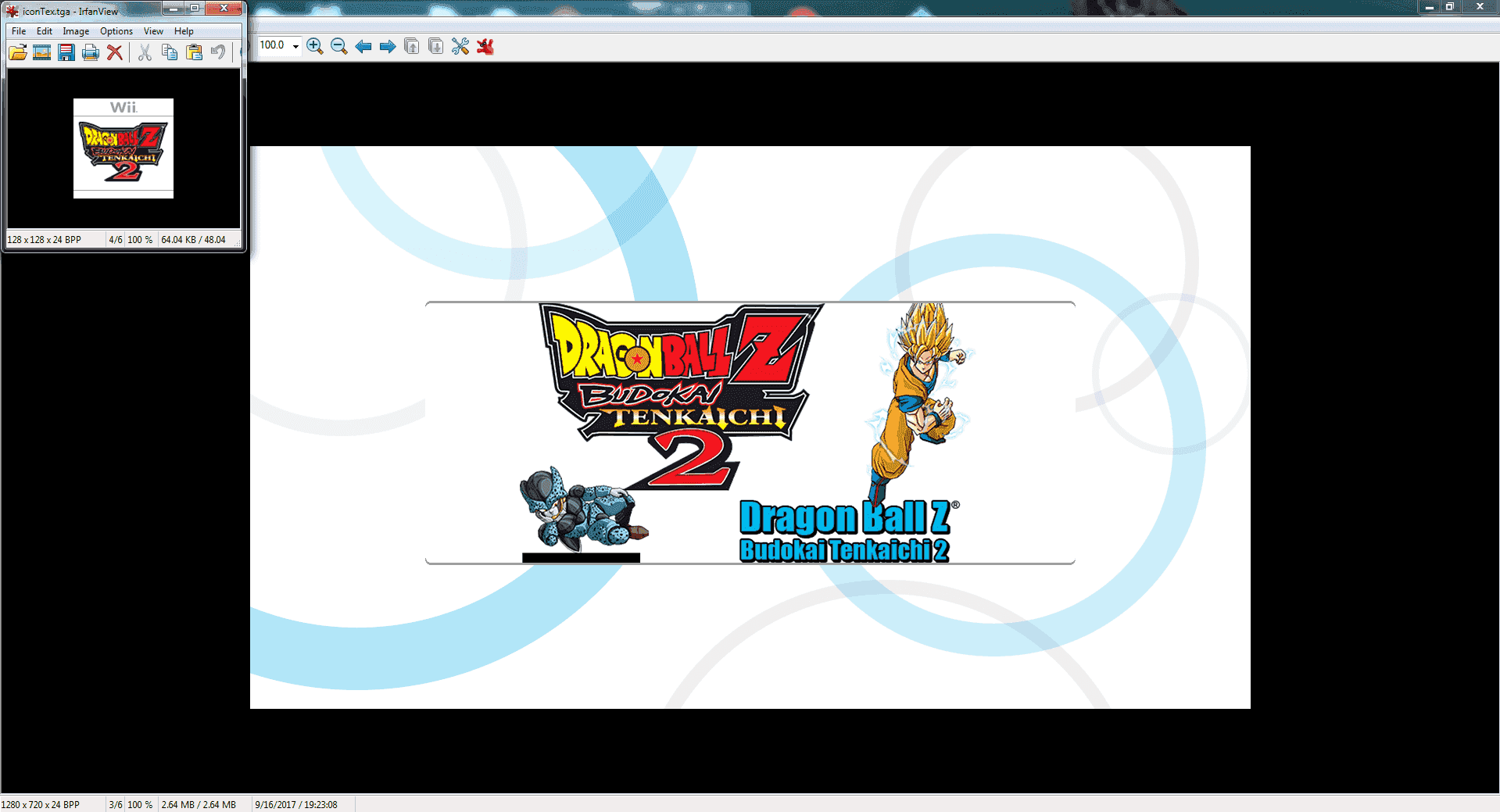Click the "iconTex.tga - IrfanView" window title
The height and width of the screenshot is (812, 1500).
[x=70, y=12]
